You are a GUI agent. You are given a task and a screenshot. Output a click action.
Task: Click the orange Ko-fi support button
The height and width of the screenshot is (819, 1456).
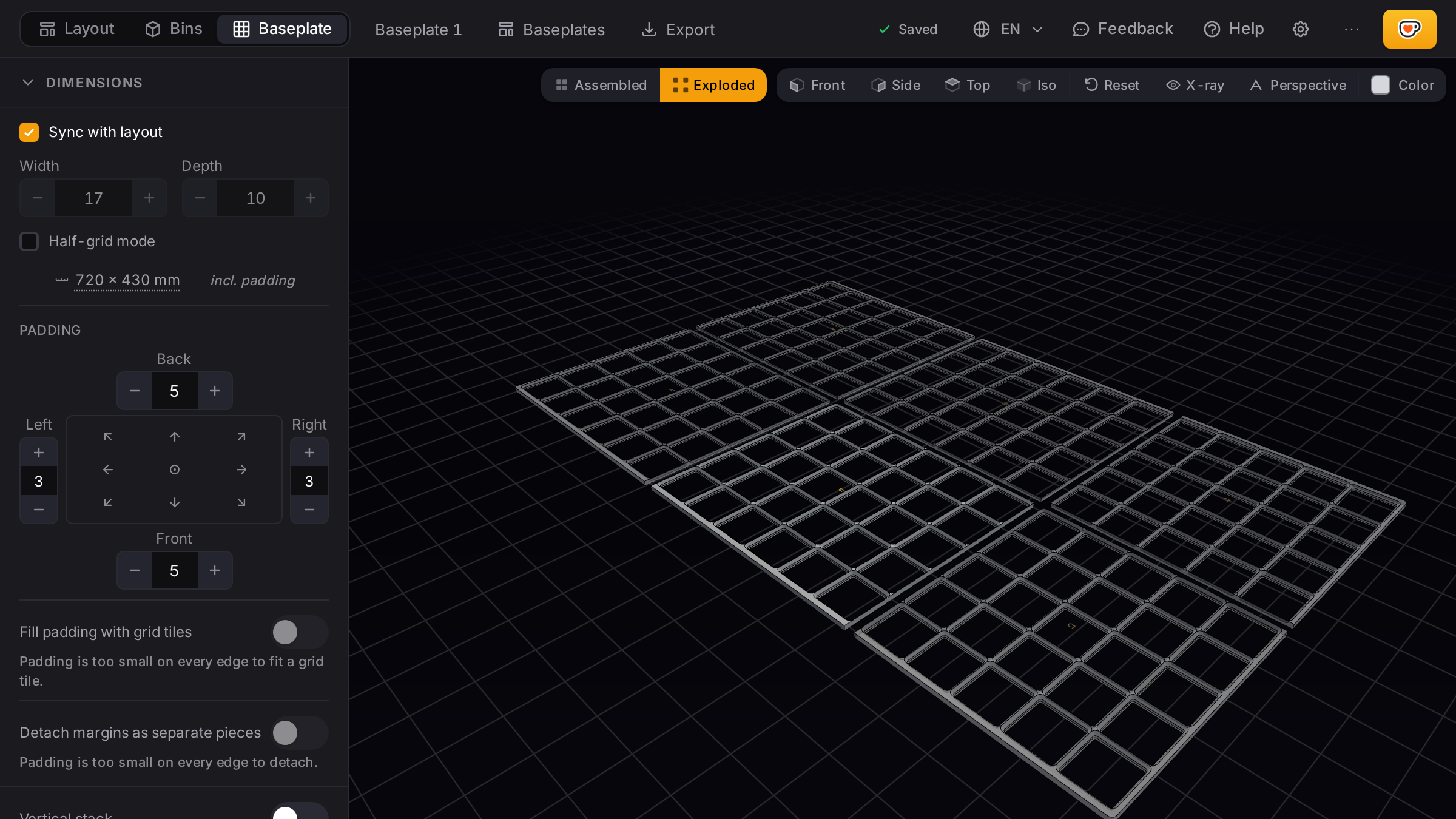[x=1409, y=29]
